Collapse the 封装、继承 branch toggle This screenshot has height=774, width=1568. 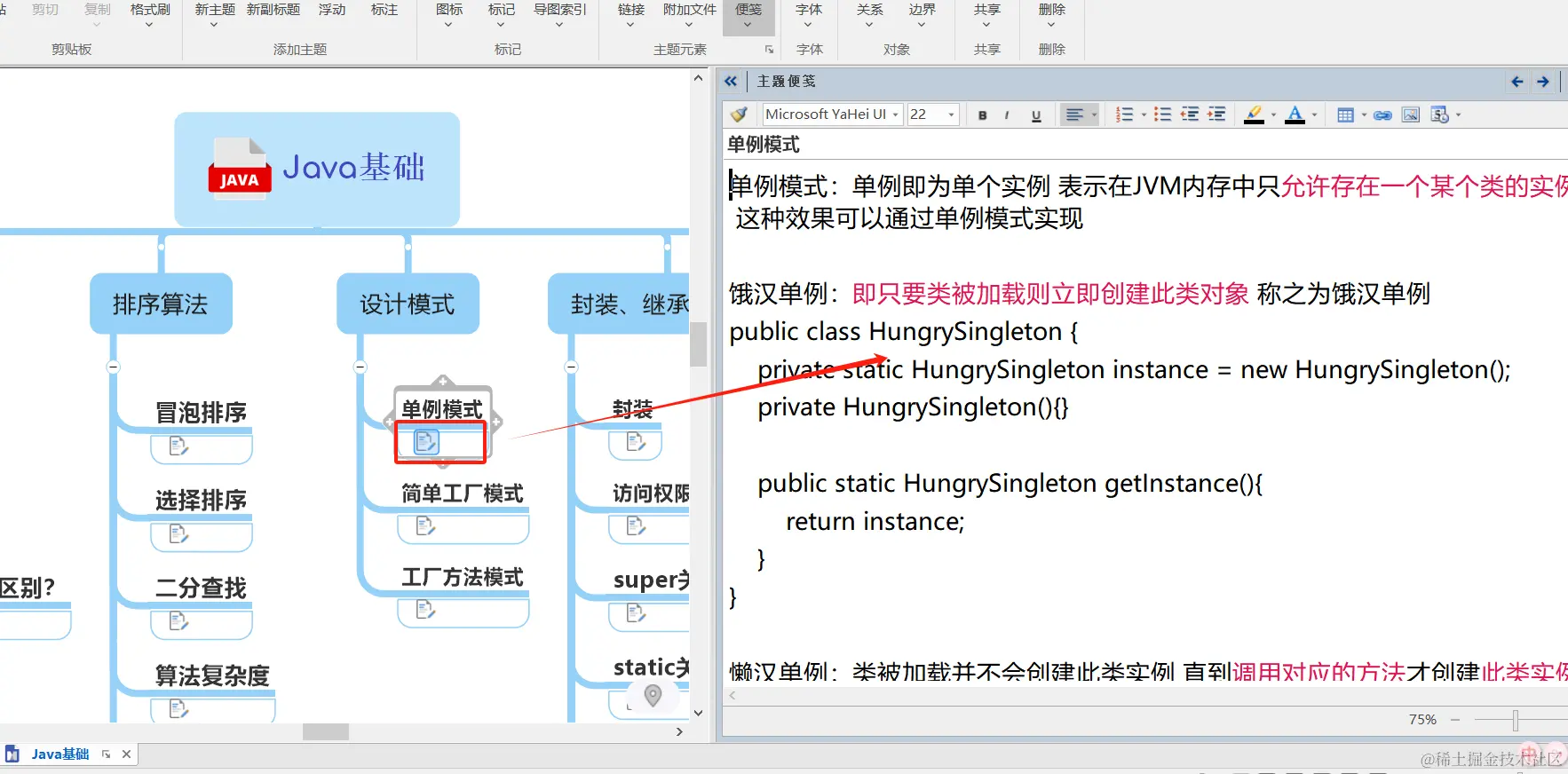pyautogui.click(x=571, y=367)
